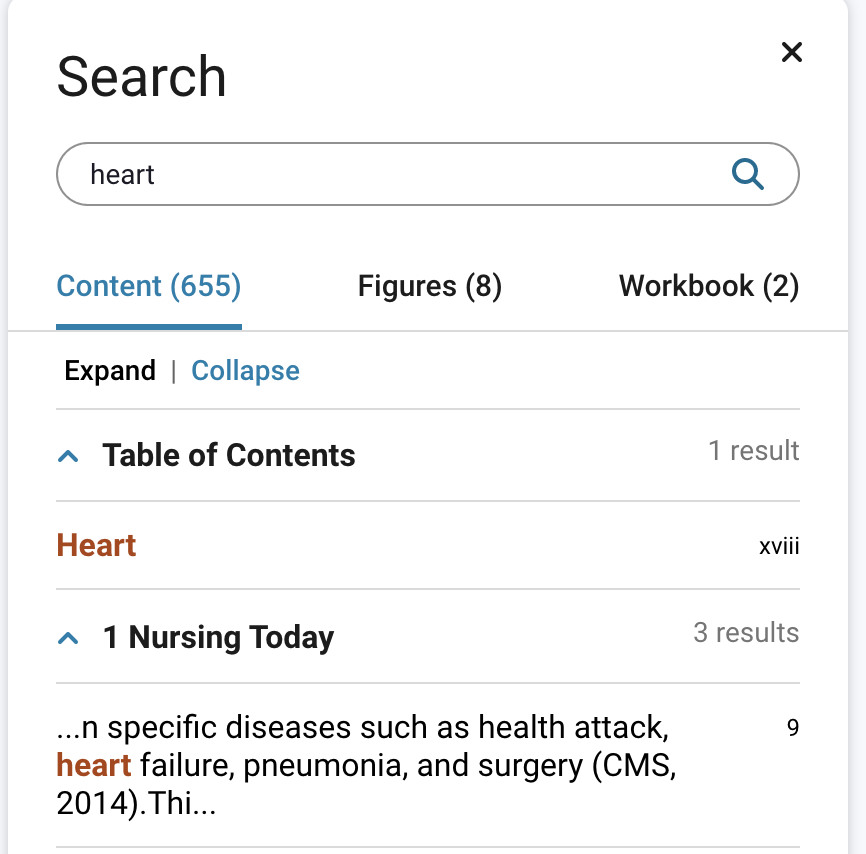This screenshot has width=866, height=854.
Task: Select the Content tab
Action: 148,286
